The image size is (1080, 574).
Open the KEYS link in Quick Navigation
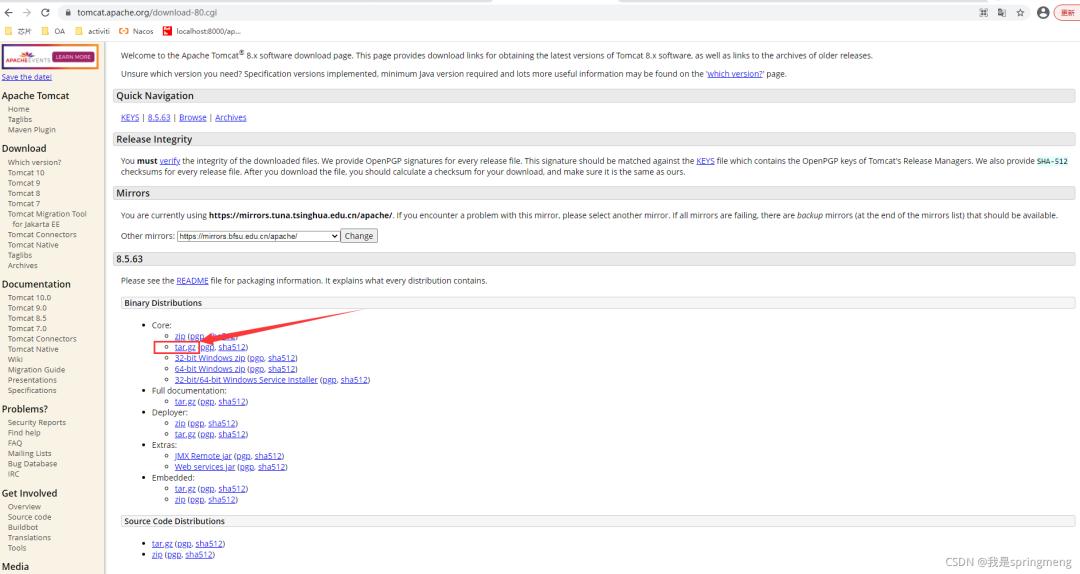pos(129,118)
